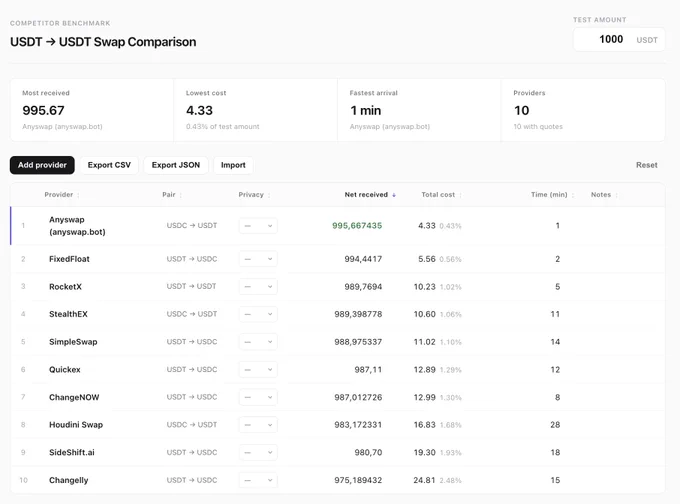Select the RocketX provider name
680x504 pixels.
[65, 287]
